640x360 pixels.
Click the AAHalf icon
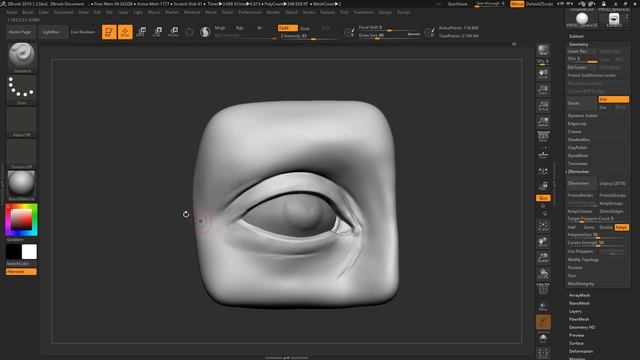coord(543,121)
